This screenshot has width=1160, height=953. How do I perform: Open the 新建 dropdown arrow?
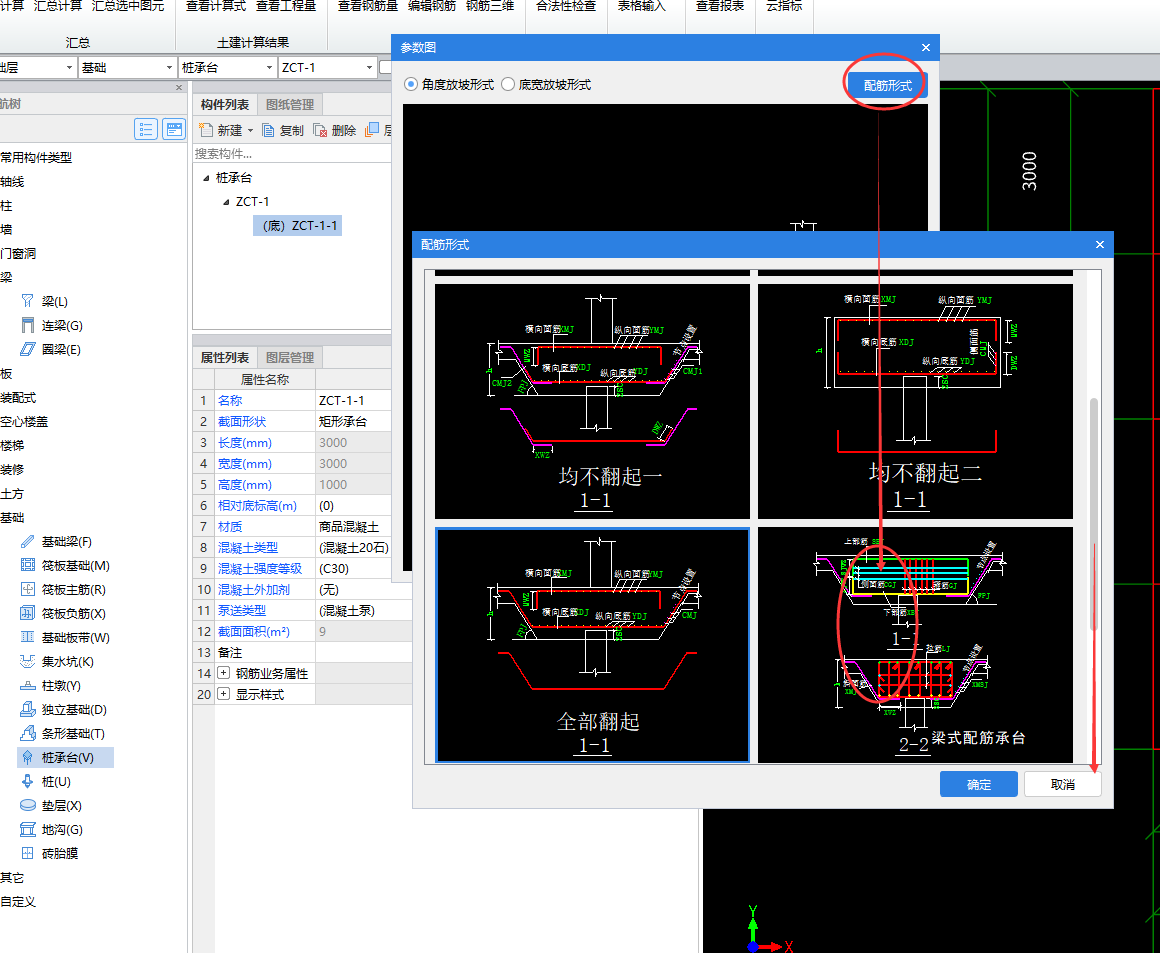coord(250,130)
